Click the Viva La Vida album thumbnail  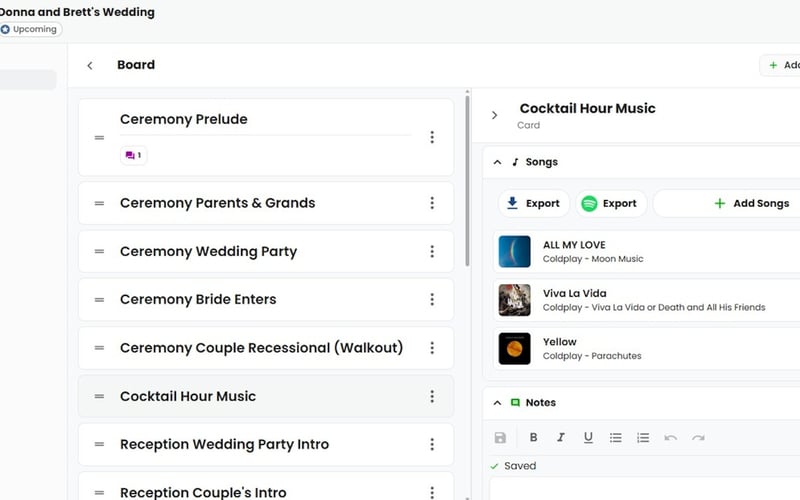(514, 300)
